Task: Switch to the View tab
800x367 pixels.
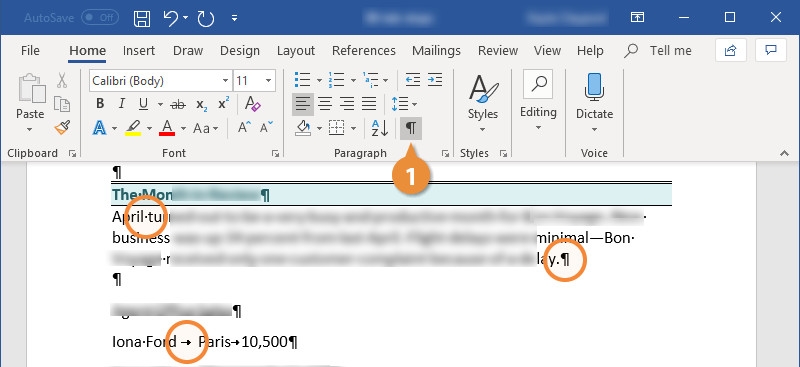Action: (547, 51)
